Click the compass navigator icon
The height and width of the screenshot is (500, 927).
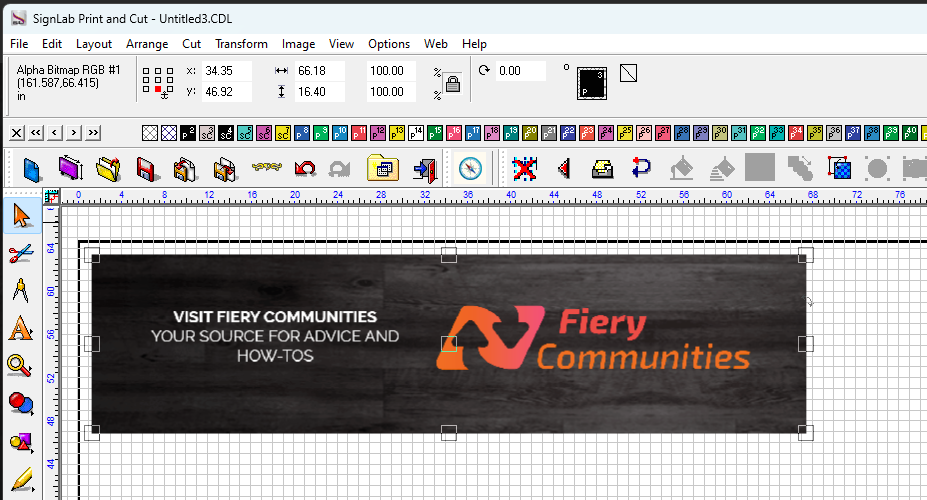pos(471,168)
